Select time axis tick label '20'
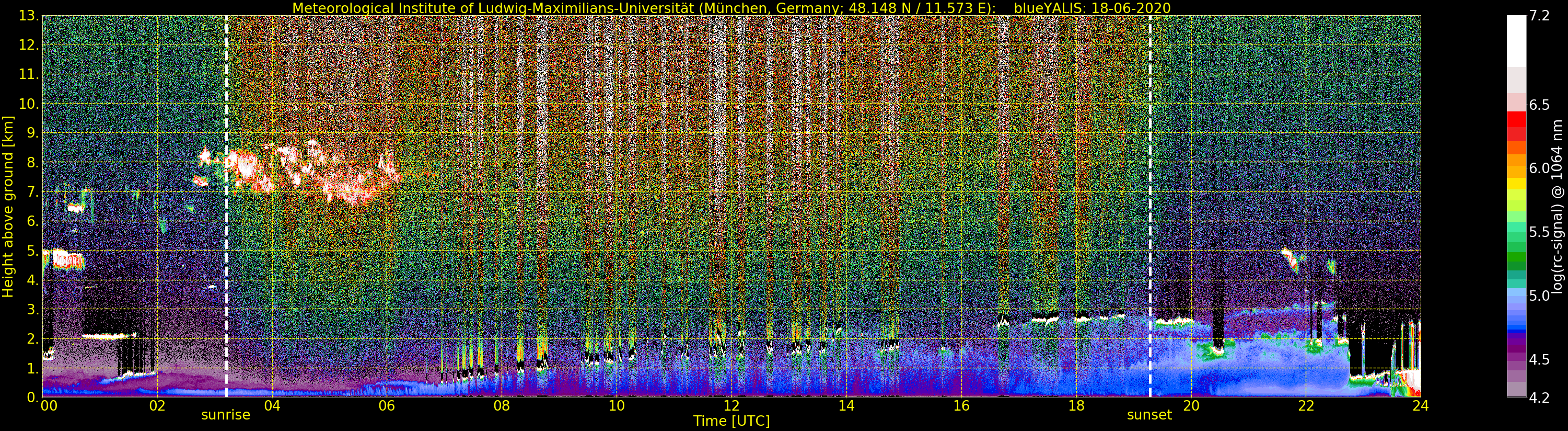Screen dimensions: 1568x431 pos(1191,405)
